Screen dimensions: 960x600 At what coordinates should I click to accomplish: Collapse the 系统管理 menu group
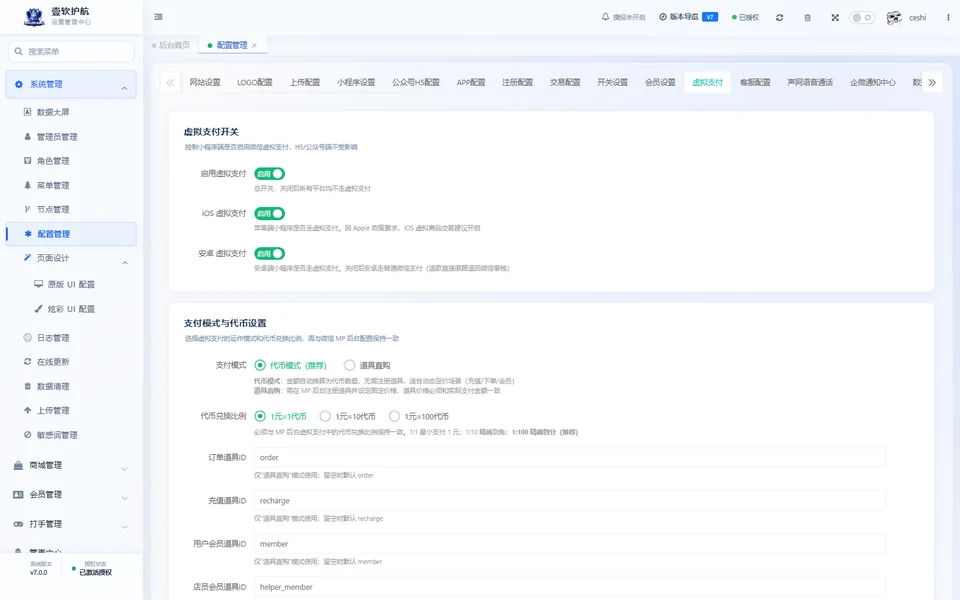[71, 84]
